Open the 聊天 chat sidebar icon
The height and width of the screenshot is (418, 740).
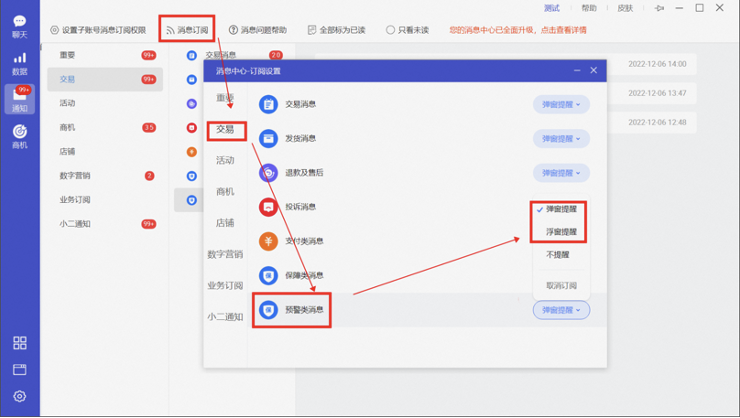click(19, 26)
